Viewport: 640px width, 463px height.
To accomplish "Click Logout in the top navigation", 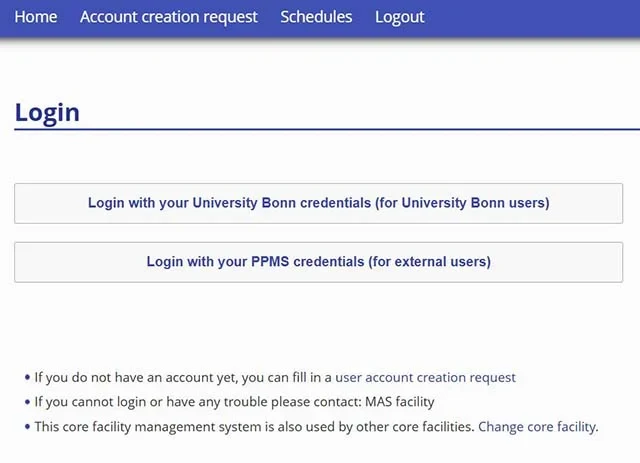I will coord(399,17).
